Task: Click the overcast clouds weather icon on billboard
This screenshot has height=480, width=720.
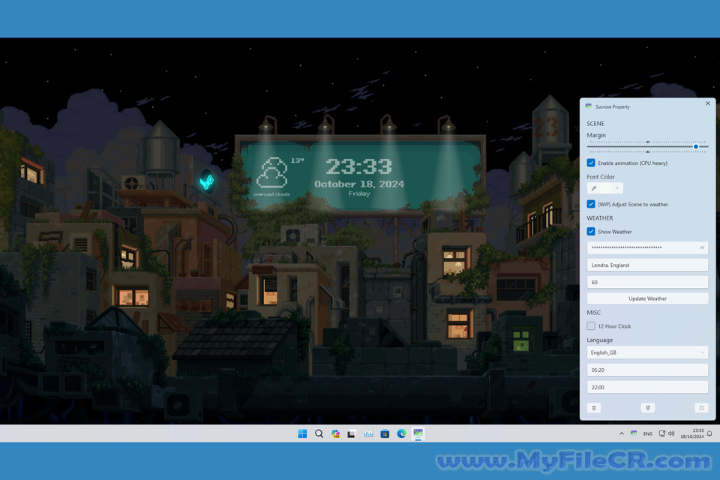Action: click(x=273, y=173)
